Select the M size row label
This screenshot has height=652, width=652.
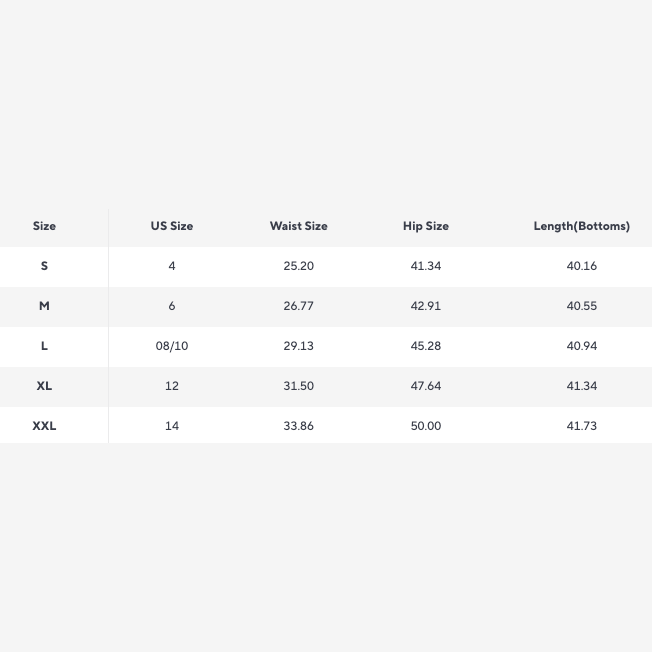click(x=44, y=306)
